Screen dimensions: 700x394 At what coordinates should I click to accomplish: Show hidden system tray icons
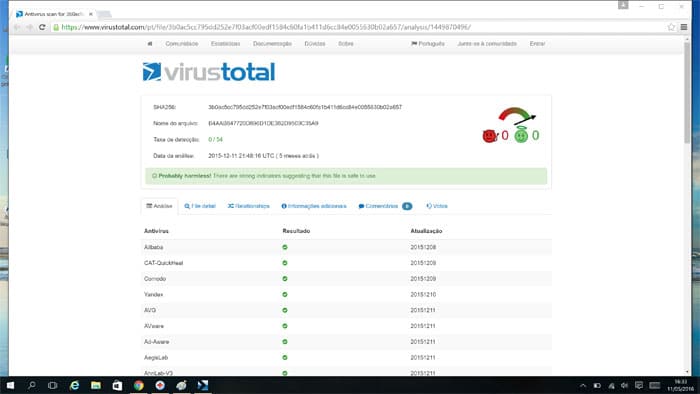[583, 386]
